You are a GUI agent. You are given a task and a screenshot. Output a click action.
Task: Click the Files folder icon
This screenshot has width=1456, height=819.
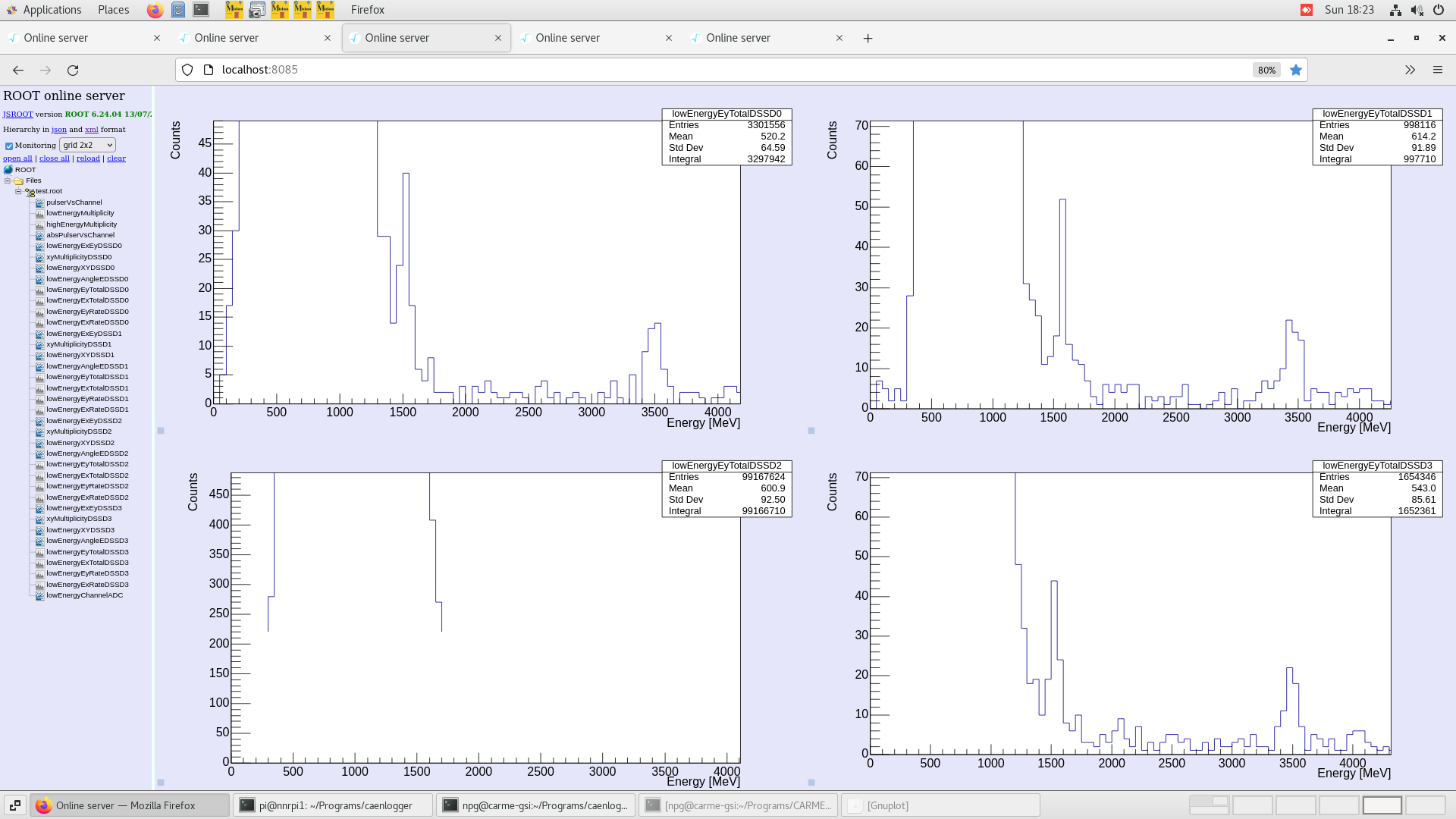coord(18,181)
